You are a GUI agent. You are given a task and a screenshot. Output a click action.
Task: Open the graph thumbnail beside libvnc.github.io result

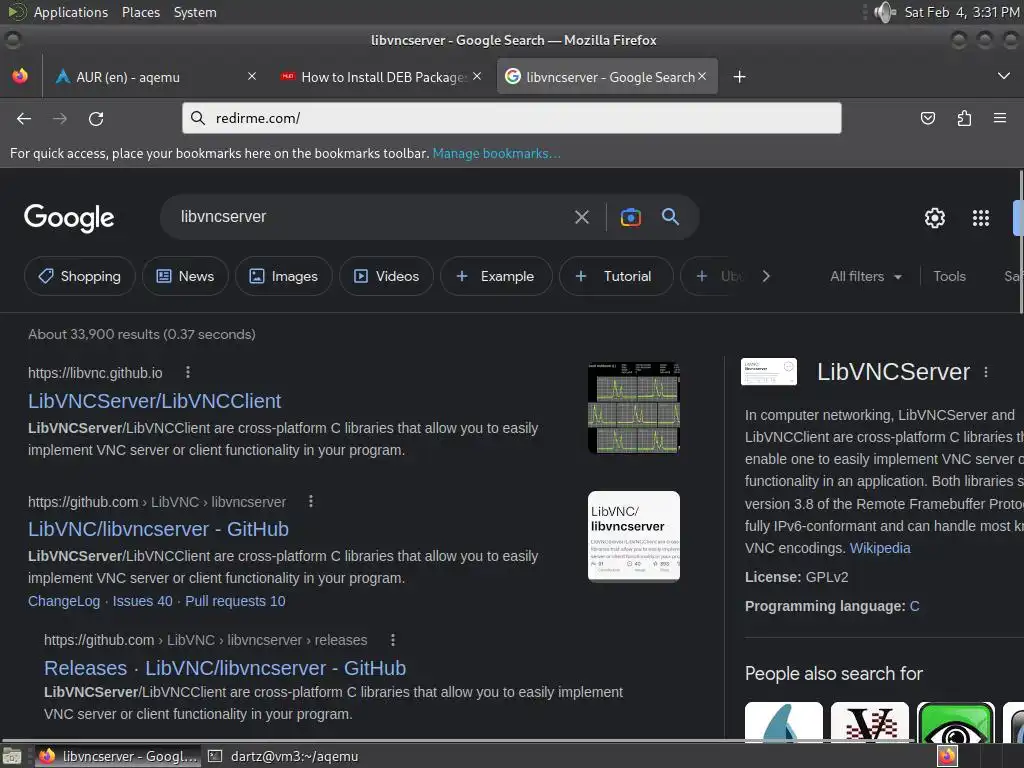[x=633, y=408]
